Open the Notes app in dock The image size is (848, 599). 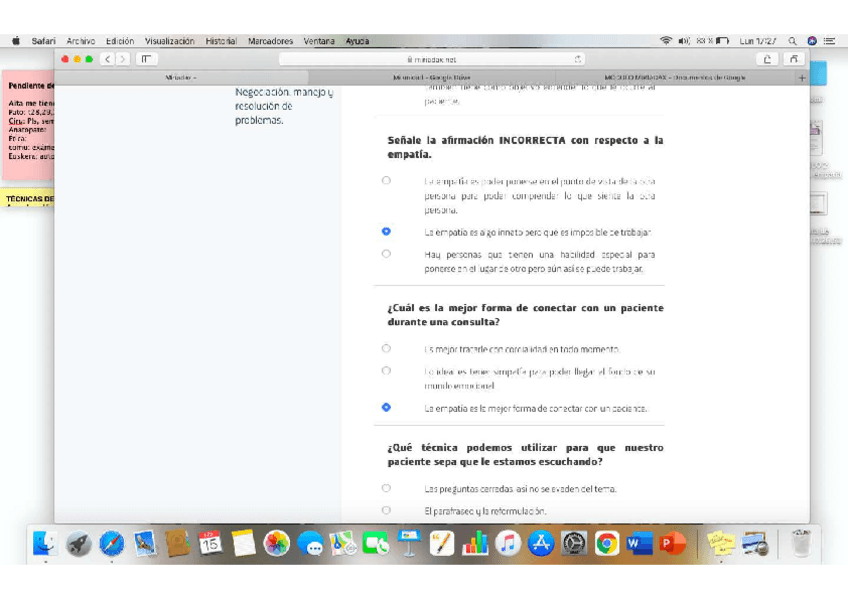(x=243, y=543)
